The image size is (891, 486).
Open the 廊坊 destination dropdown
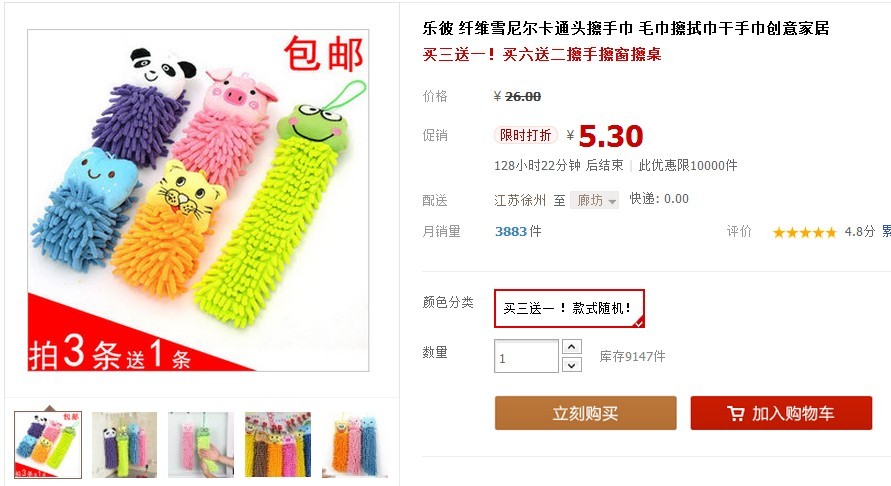click(x=594, y=200)
